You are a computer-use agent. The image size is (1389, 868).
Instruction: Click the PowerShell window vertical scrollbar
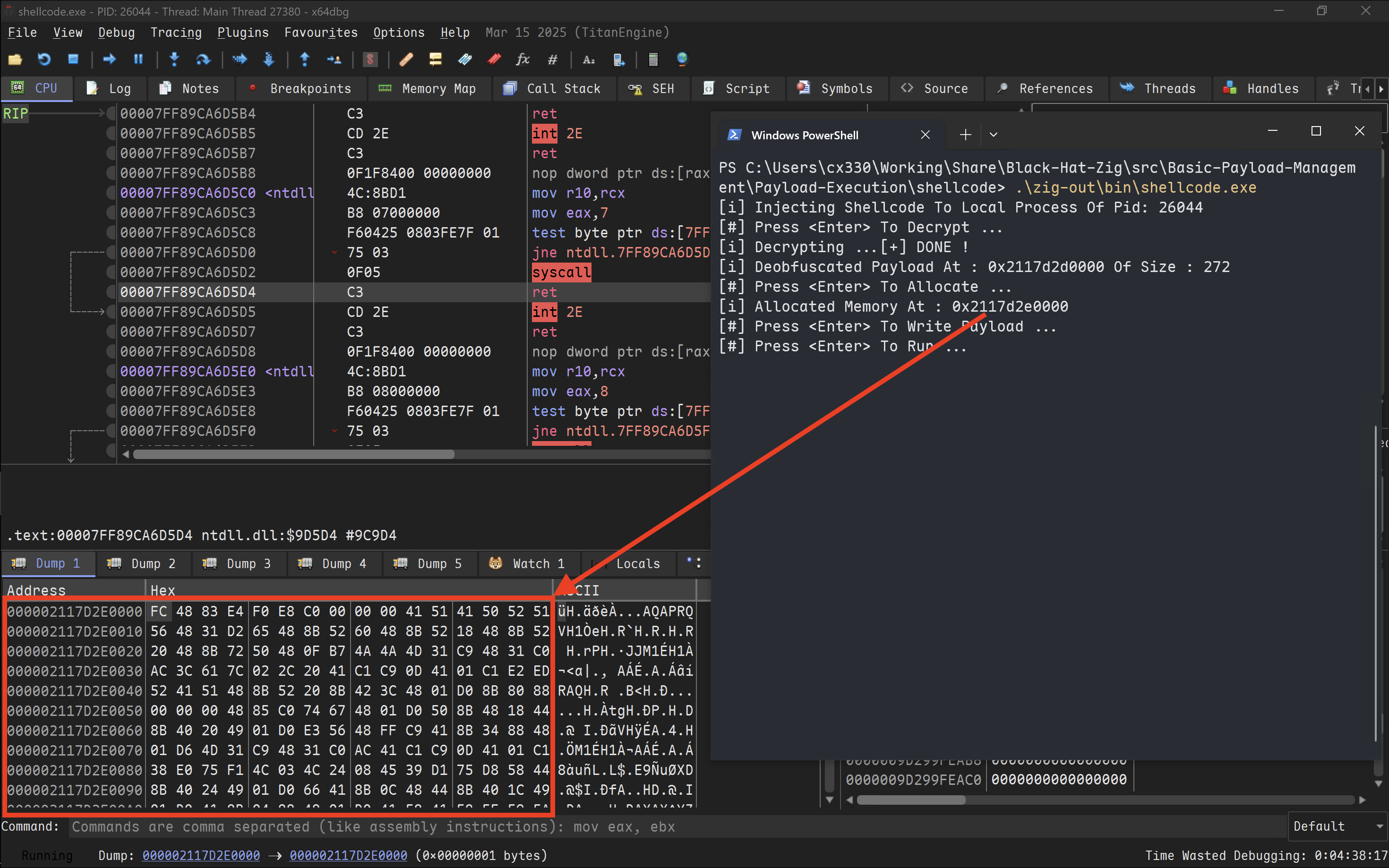coord(1376,584)
